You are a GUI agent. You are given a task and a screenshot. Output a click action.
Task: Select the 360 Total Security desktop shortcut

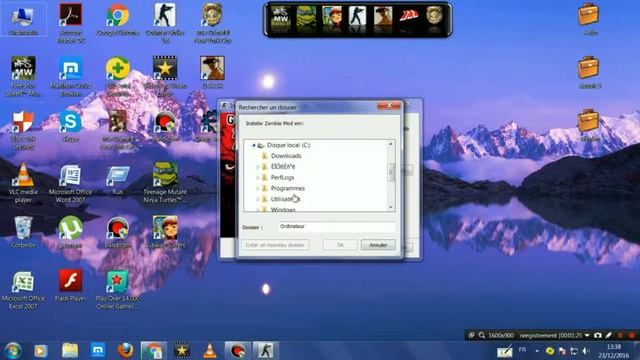tap(118, 76)
